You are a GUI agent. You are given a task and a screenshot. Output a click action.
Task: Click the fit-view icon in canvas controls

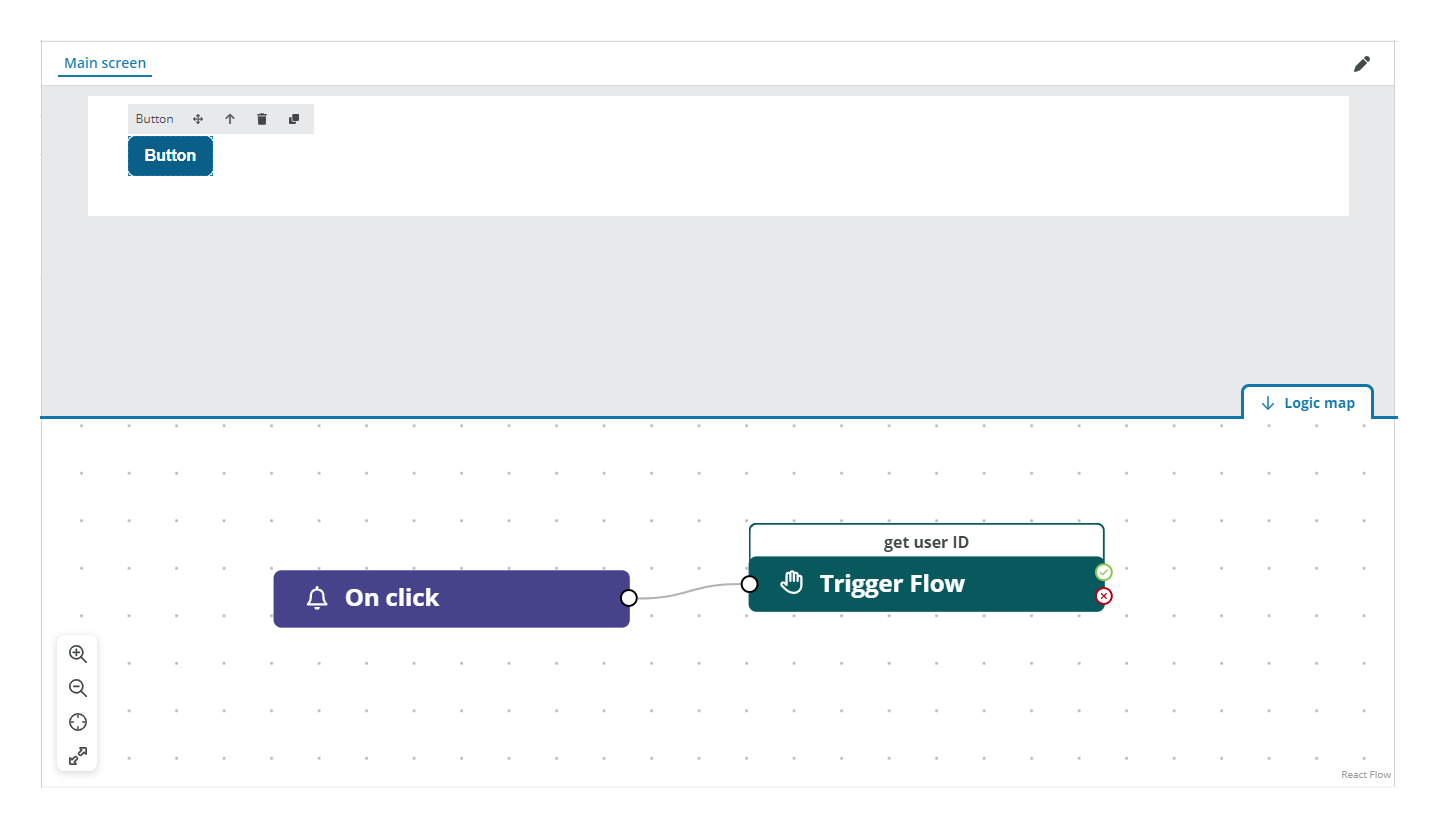click(77, 722)
